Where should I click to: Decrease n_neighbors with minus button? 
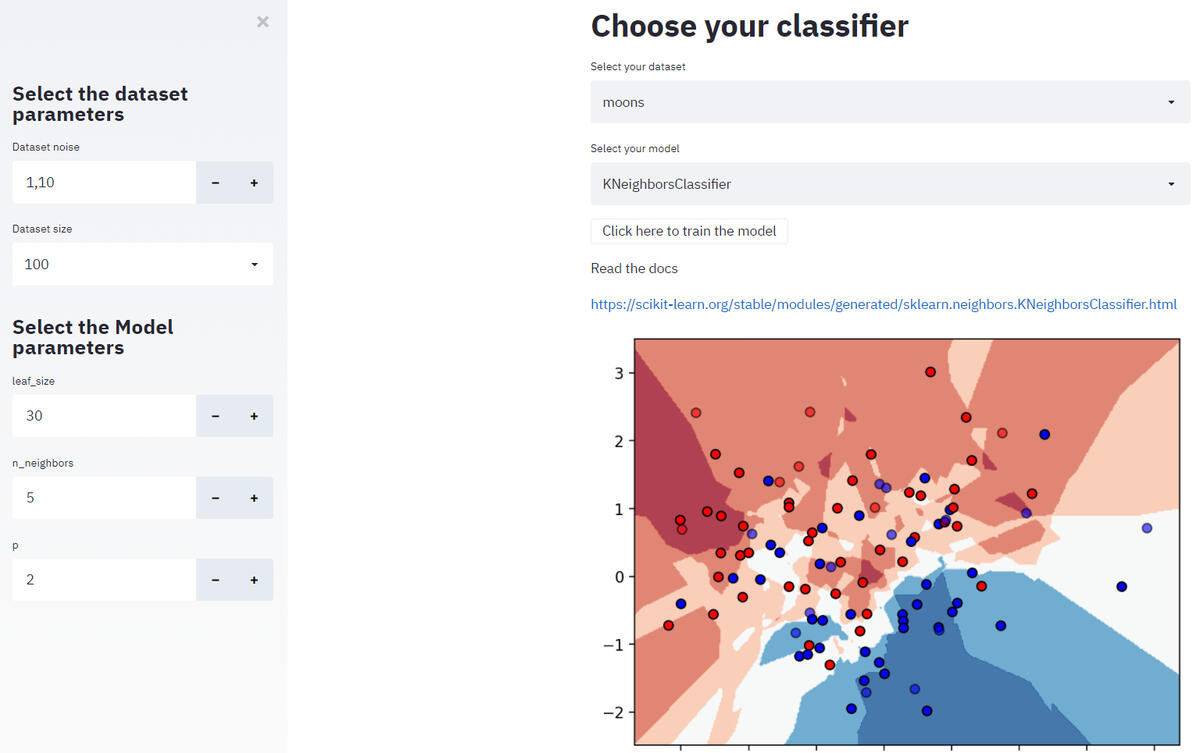pyautogui.click(x=215, y=498)
